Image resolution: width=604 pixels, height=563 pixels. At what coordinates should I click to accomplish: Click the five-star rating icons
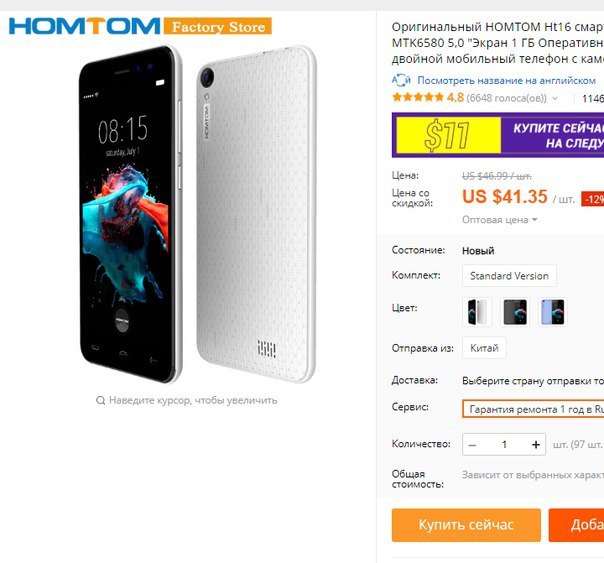pyautogui.click(x=418, y=97)
